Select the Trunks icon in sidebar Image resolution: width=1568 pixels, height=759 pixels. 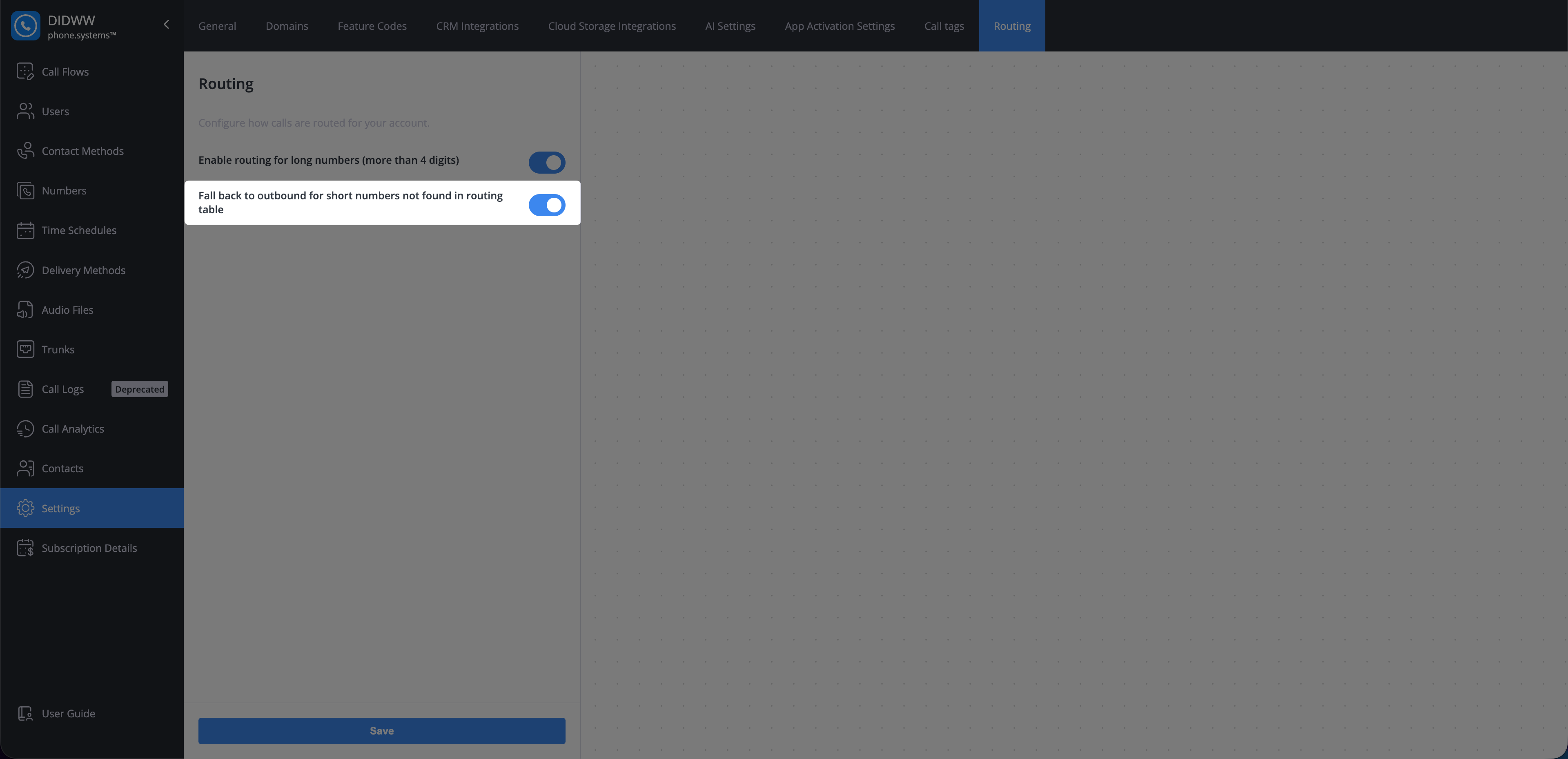25,349
